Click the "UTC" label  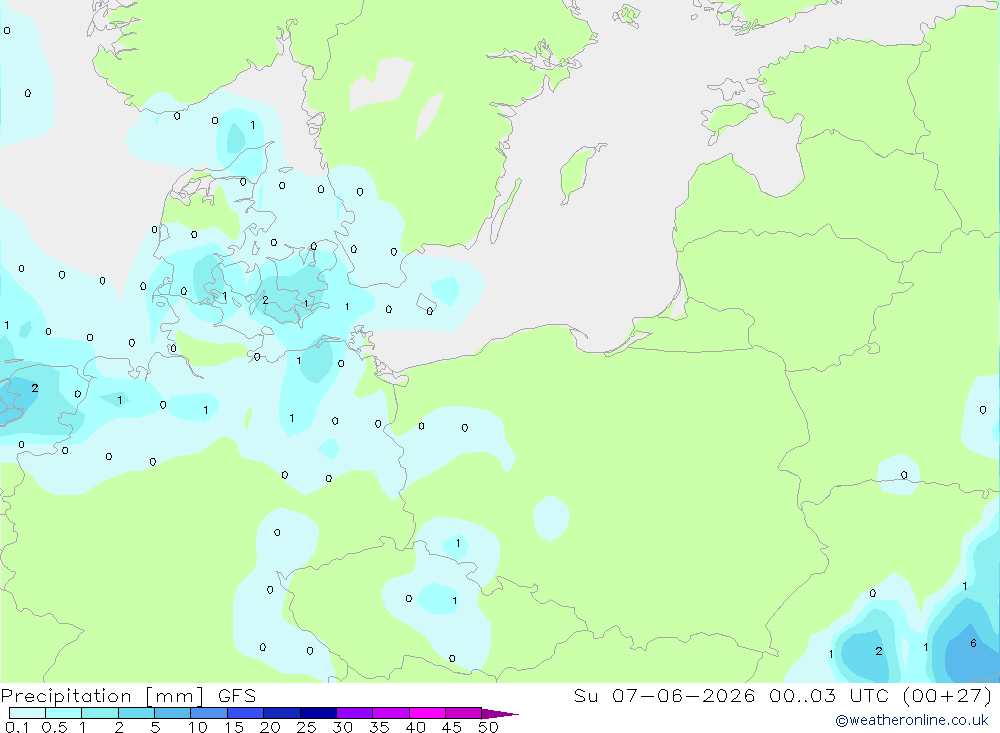[869, 695]
